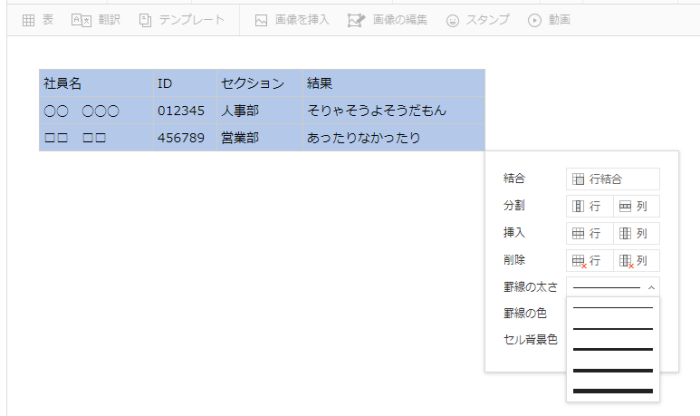Click the cell あったりなかったり
The image size is (700, 416).
click(394, 137)
